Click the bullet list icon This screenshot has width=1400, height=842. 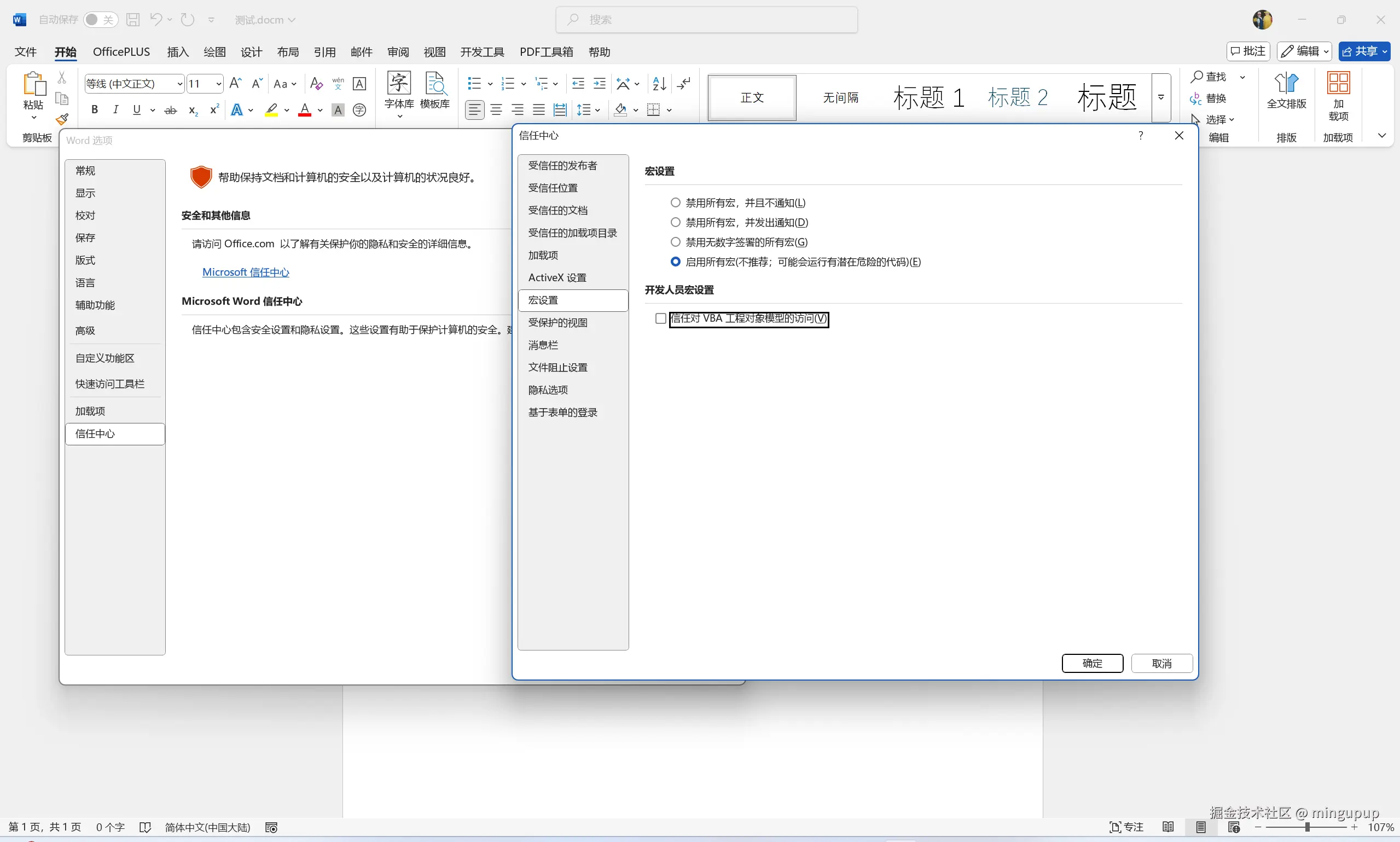tap(474, 83)
